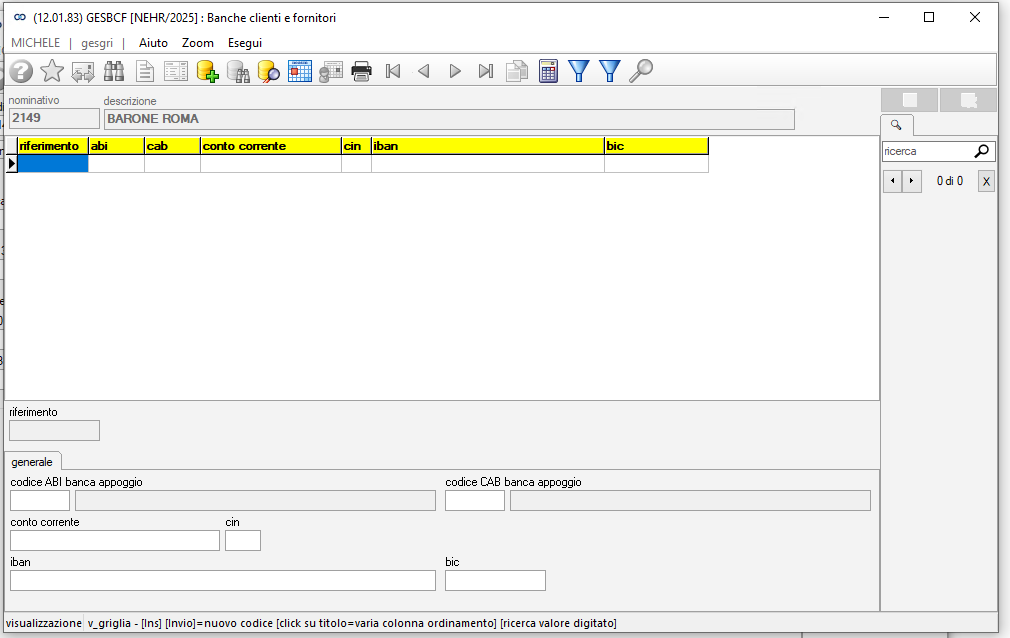Click the help question mark icon
Screen dimensions: 1010x638
point(21,71)
